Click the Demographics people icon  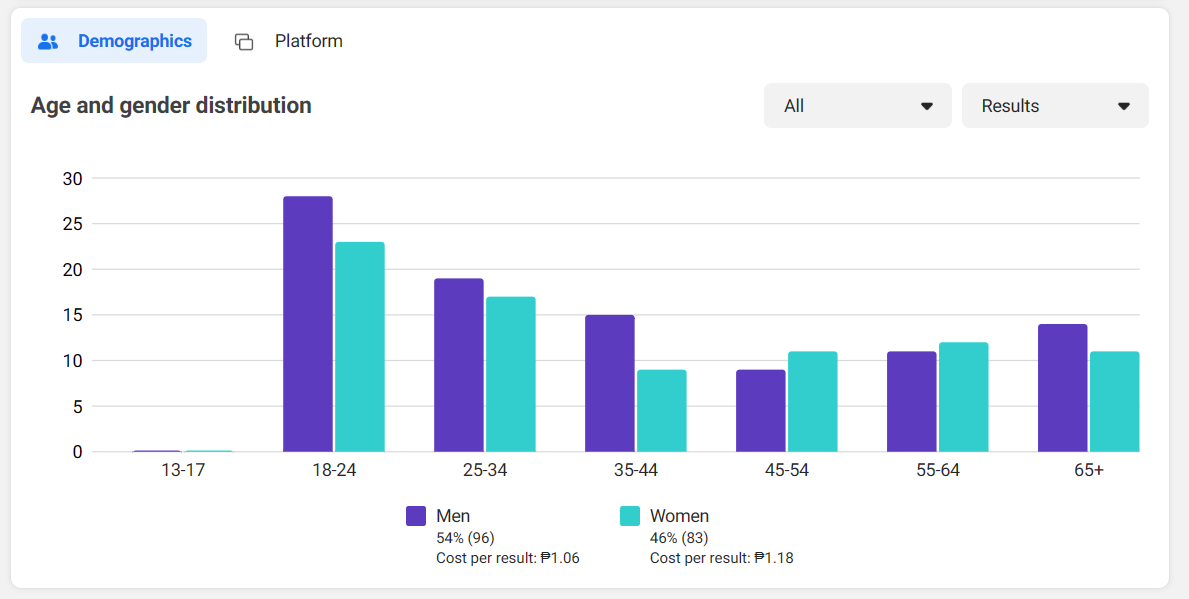point(48,42)
